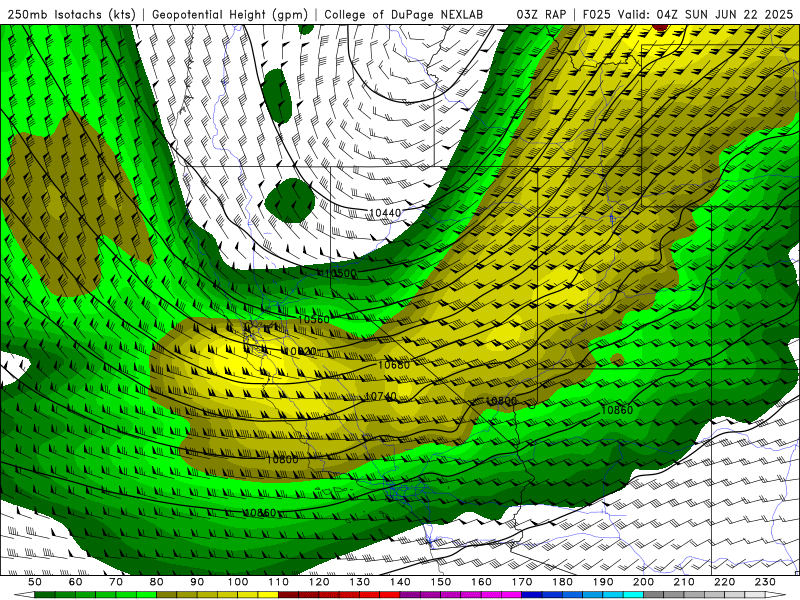This screenshot has height=600, width=800.
Task: Click the 220 value on the color scale
Action: 725,582
